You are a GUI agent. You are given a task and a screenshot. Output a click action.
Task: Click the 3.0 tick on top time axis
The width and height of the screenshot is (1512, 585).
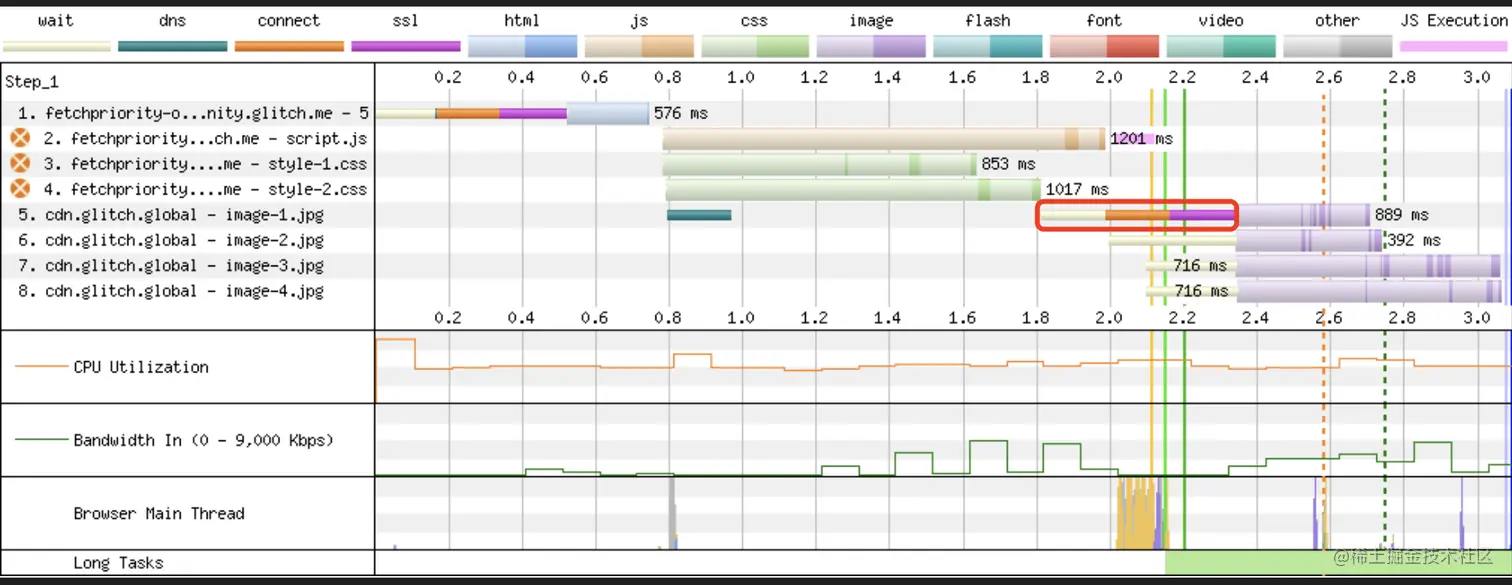(x=1476, y=77)
